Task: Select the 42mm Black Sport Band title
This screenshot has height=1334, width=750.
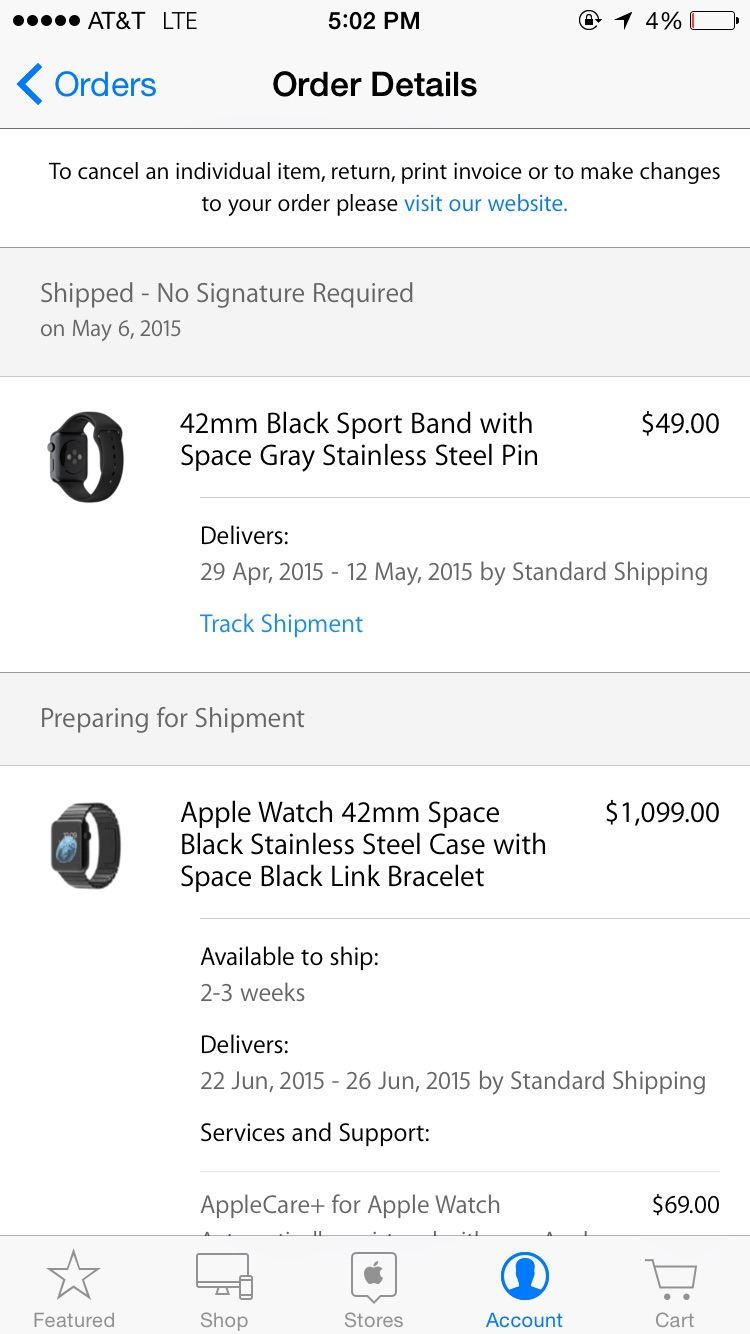Action: pyautogui.click(x=359, y=439)
